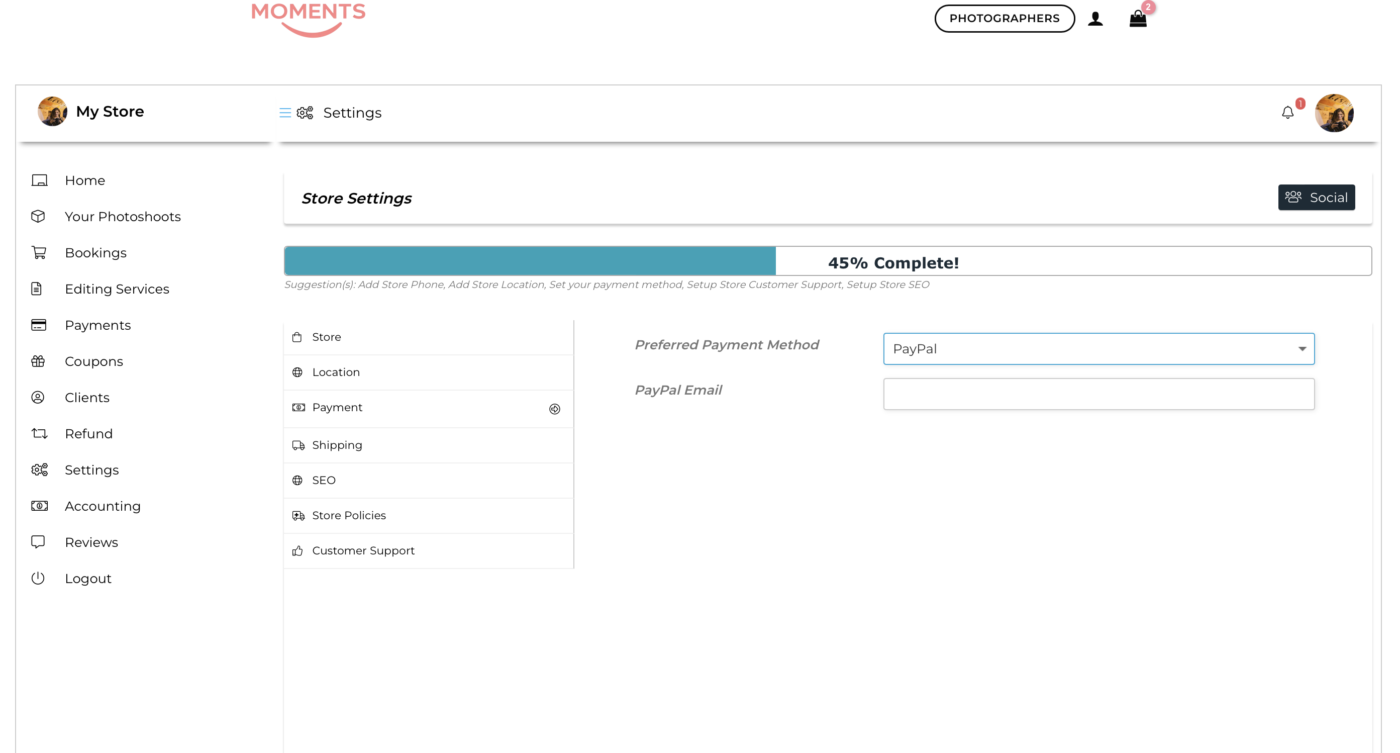Go to Your Photoshoots in sidebar
The width and height of the screenshot is (1400, 753).
(x=122, y=217)
